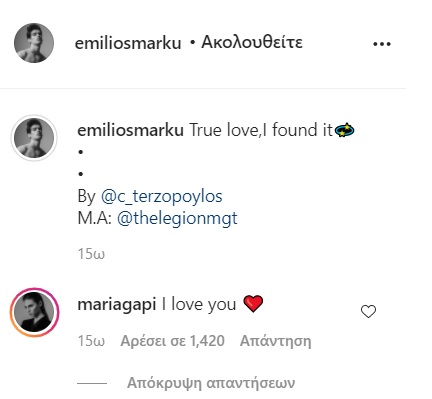Click the 'True love,I found it' caption text
This screenshot has width=432, height=399.
tap(261, 130)
